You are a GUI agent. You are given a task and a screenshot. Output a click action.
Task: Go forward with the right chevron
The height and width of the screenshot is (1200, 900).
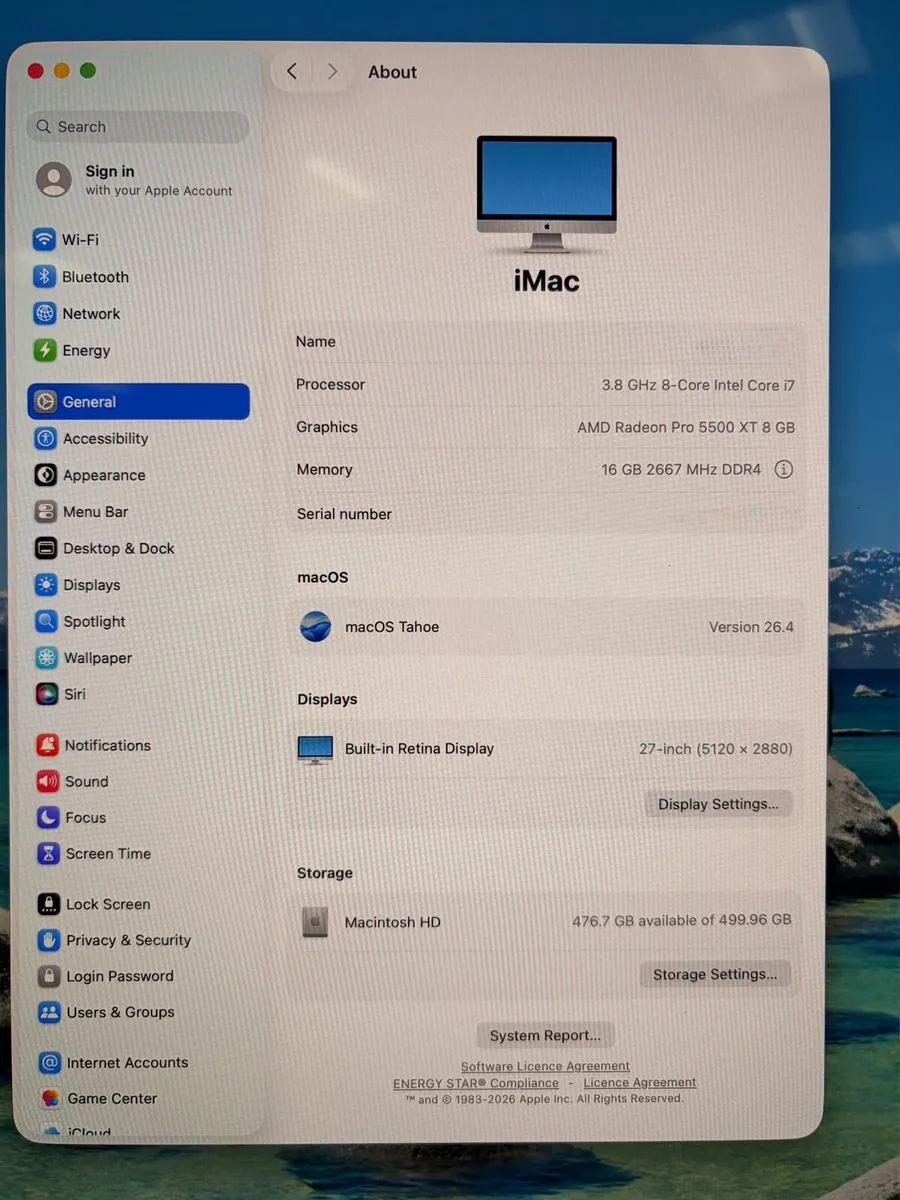pos(332,71)
